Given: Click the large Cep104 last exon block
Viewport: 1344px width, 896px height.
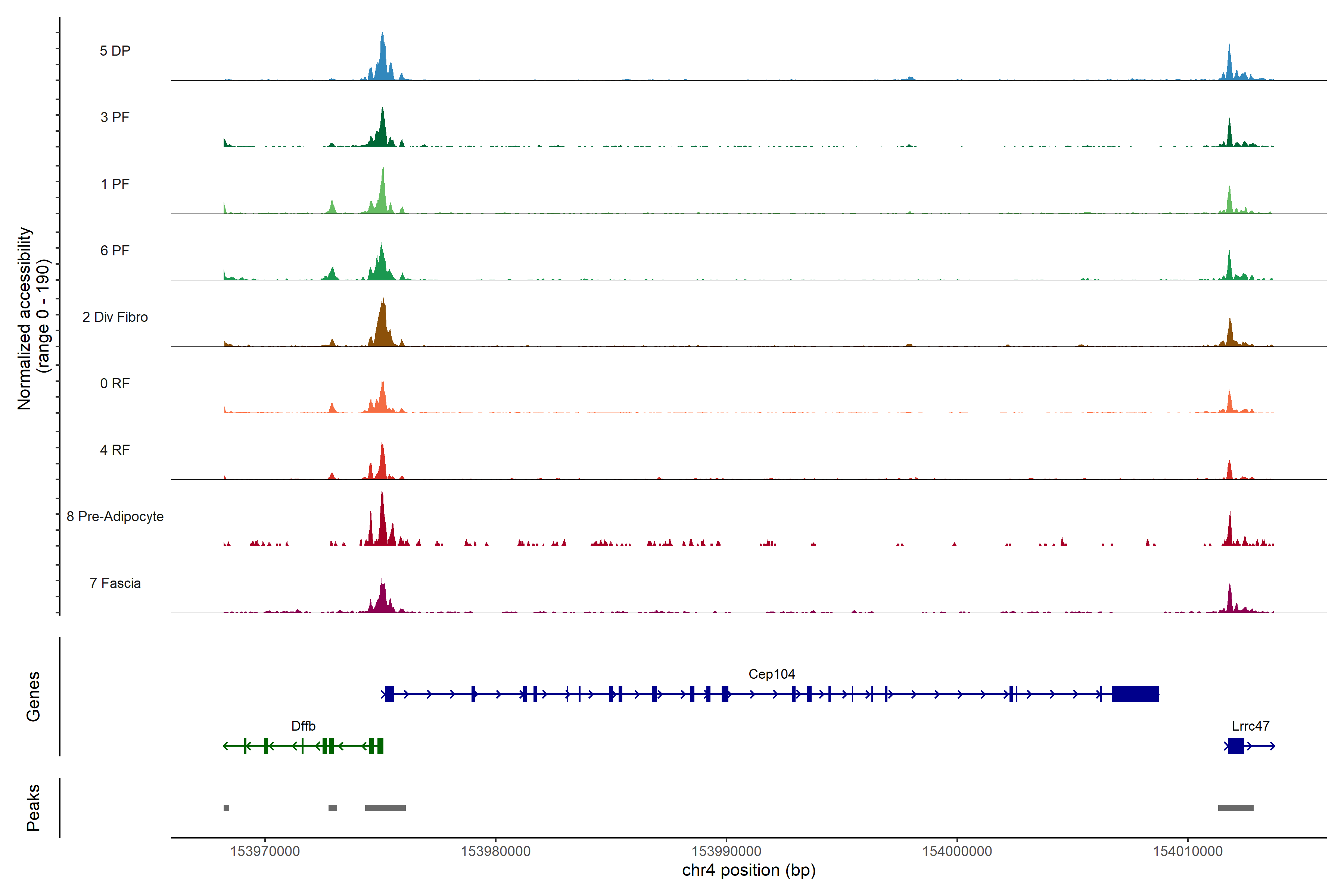Looking at the screenshot, I should click(1135, 694).
